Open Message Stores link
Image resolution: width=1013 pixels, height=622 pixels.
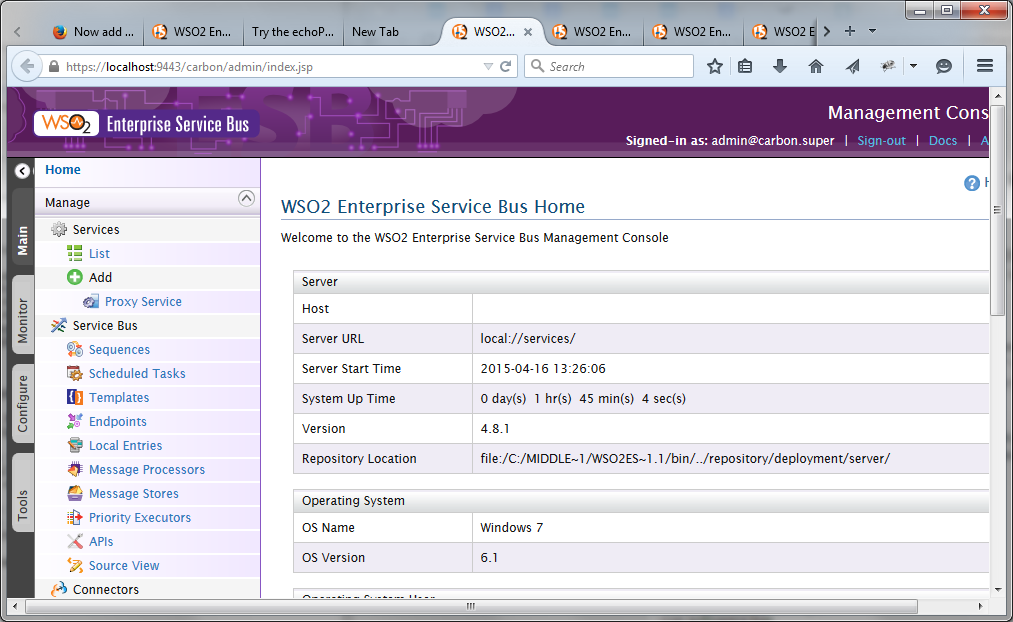(134, 493)
